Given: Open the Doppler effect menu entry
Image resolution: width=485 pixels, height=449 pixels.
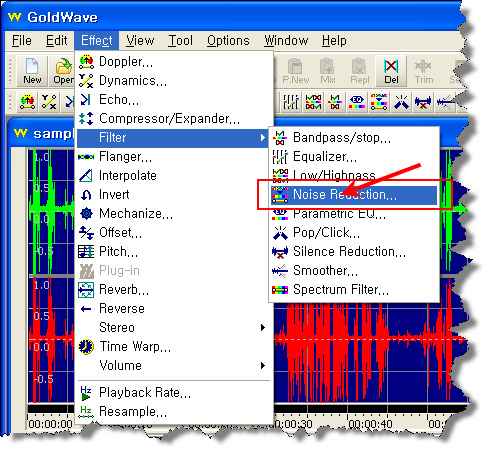Looking at the screenshot, I should [175, 61].
